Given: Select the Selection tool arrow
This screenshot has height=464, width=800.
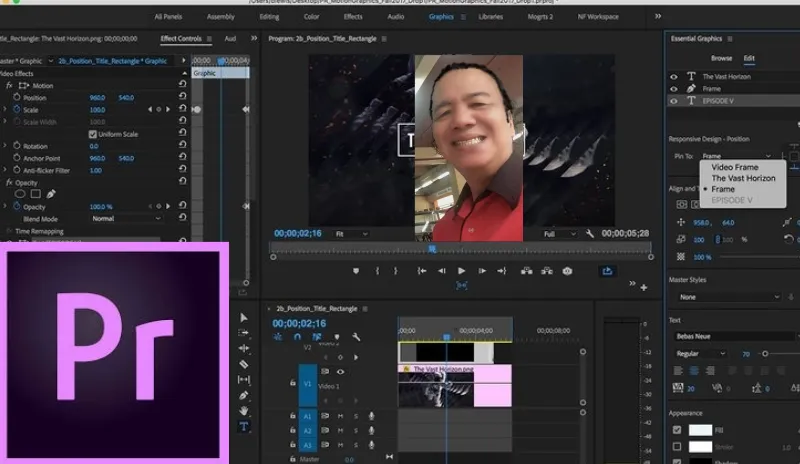Looking at the screenshot, I should 244,318.
